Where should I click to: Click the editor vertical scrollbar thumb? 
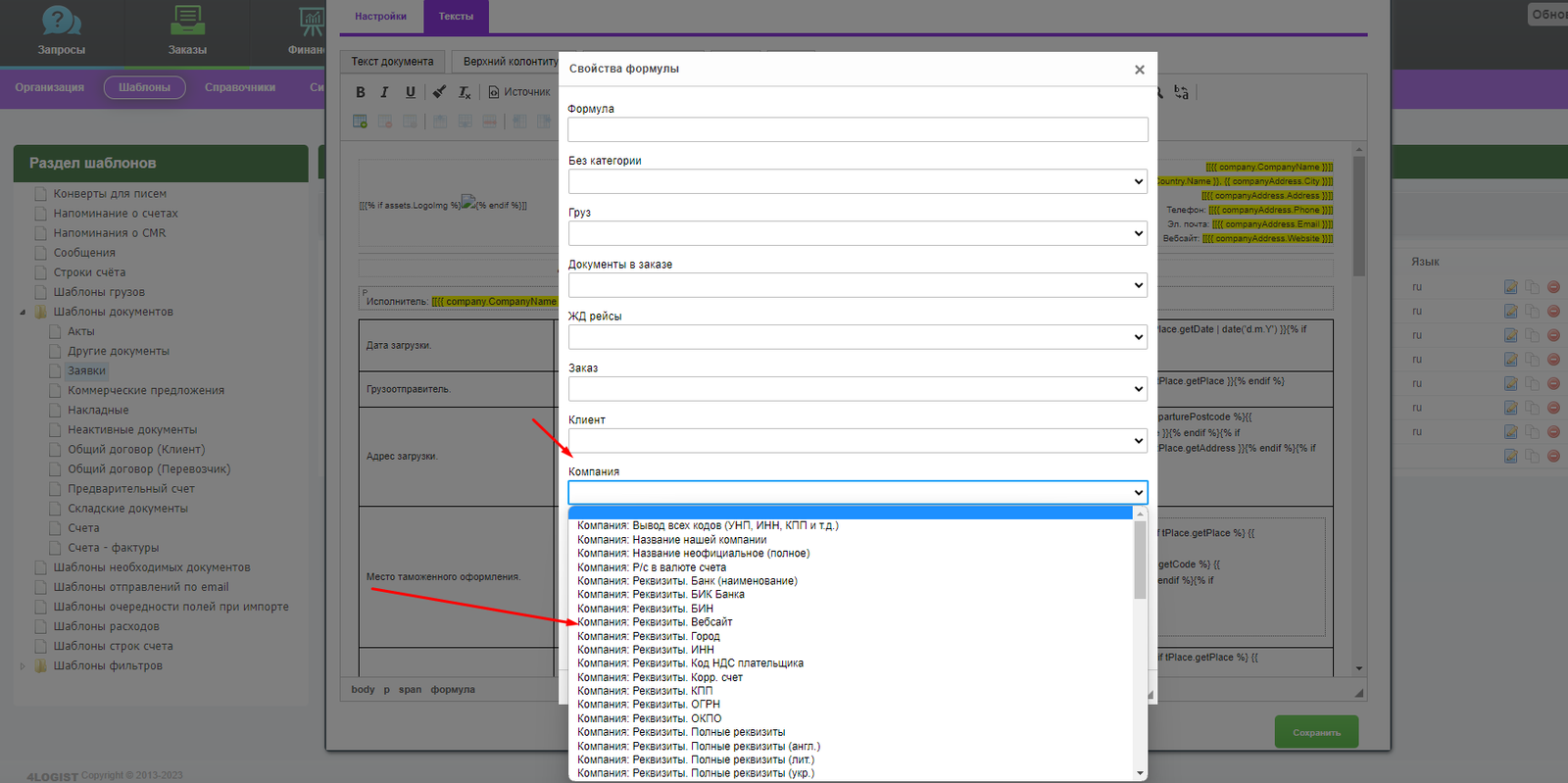(1358, 216)
